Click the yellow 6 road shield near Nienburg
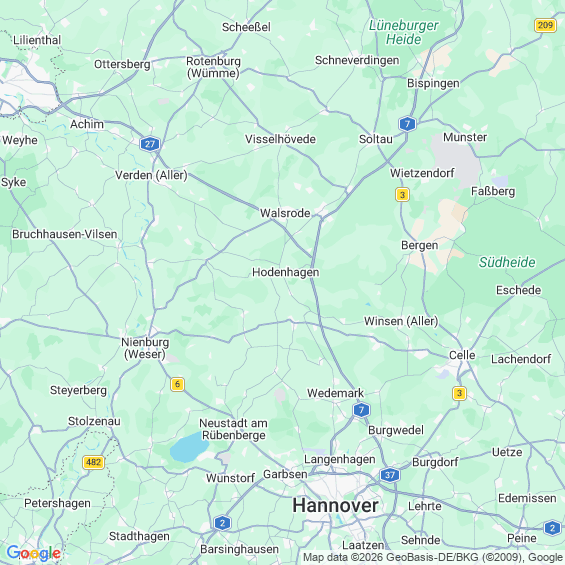 coord(177,384)
